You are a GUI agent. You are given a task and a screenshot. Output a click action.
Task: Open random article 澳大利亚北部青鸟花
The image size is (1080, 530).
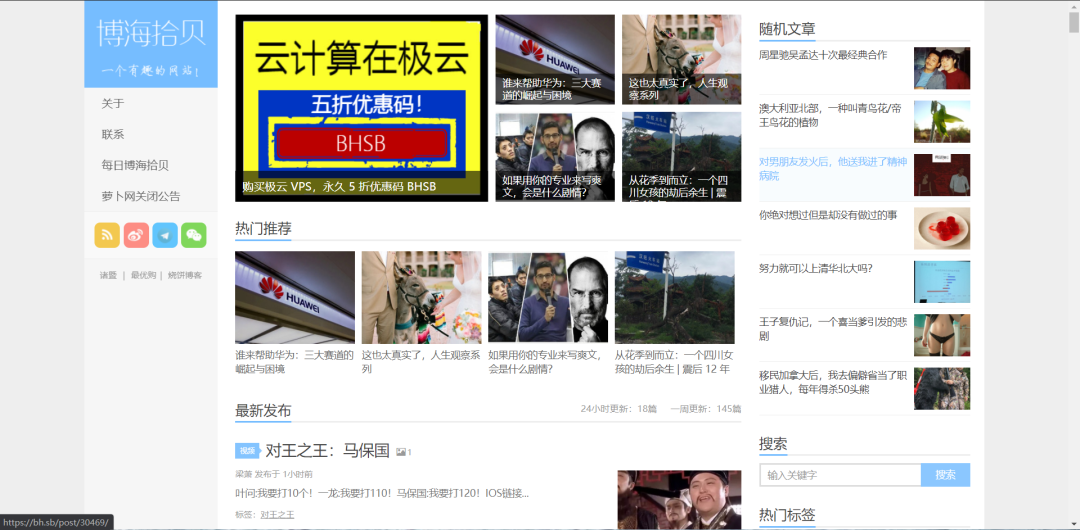[830, 115]
